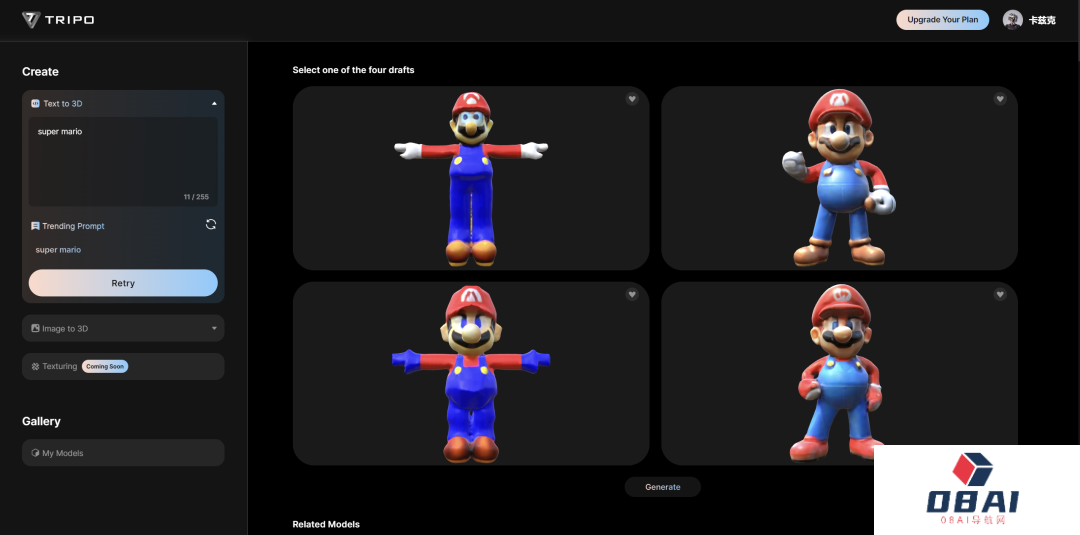Click the Texturing section icon
This screenshot has height=535, width=1080.
[35, 366]
